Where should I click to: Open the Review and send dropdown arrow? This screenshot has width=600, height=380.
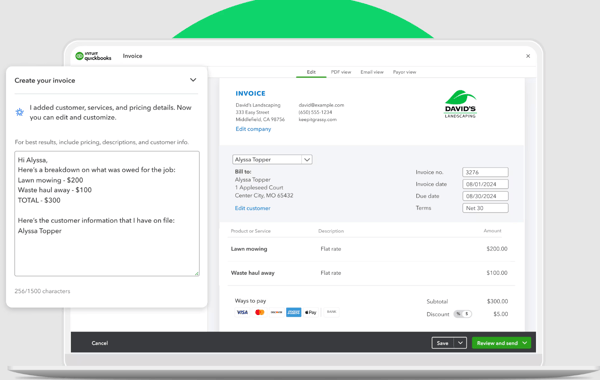click(525, 343)
